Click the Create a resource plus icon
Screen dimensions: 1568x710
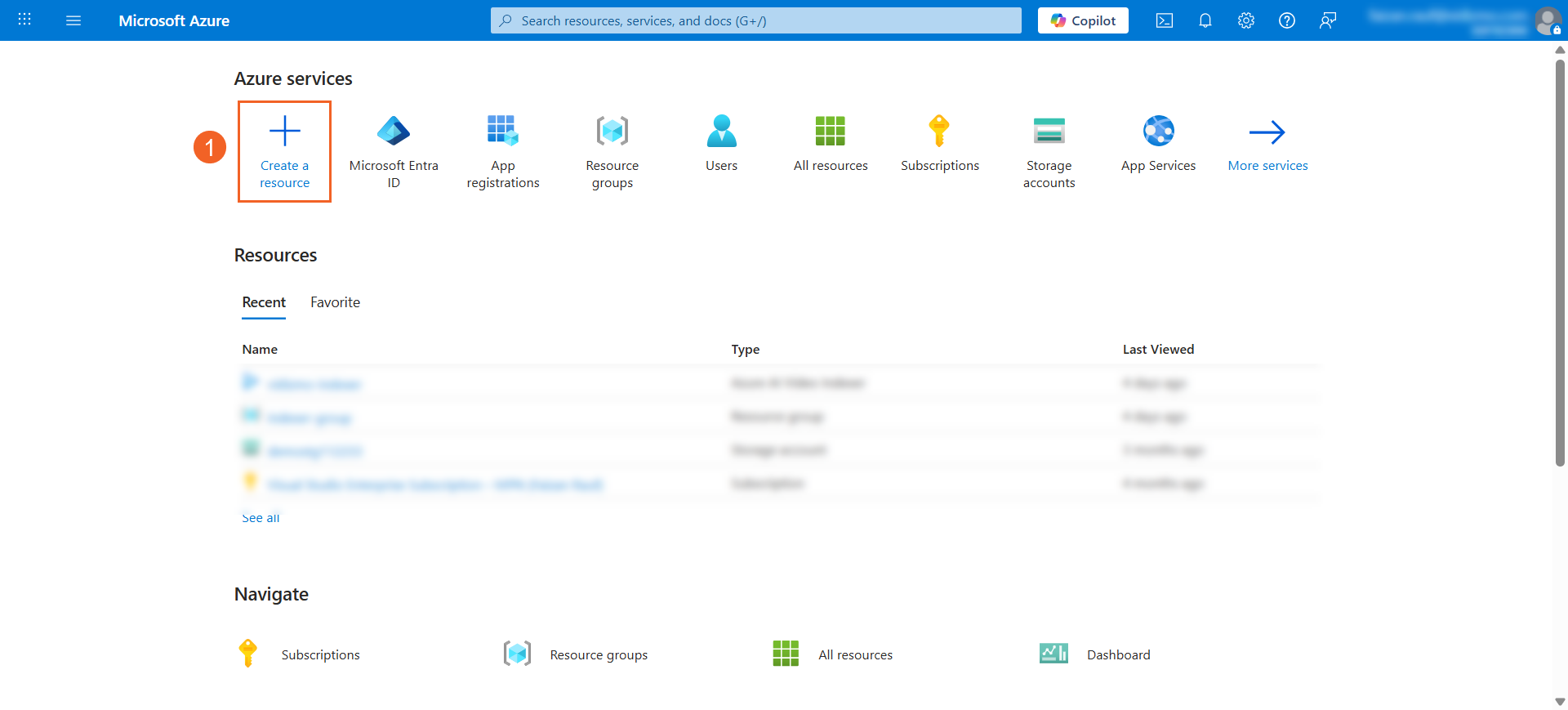[x=284, y=132]
